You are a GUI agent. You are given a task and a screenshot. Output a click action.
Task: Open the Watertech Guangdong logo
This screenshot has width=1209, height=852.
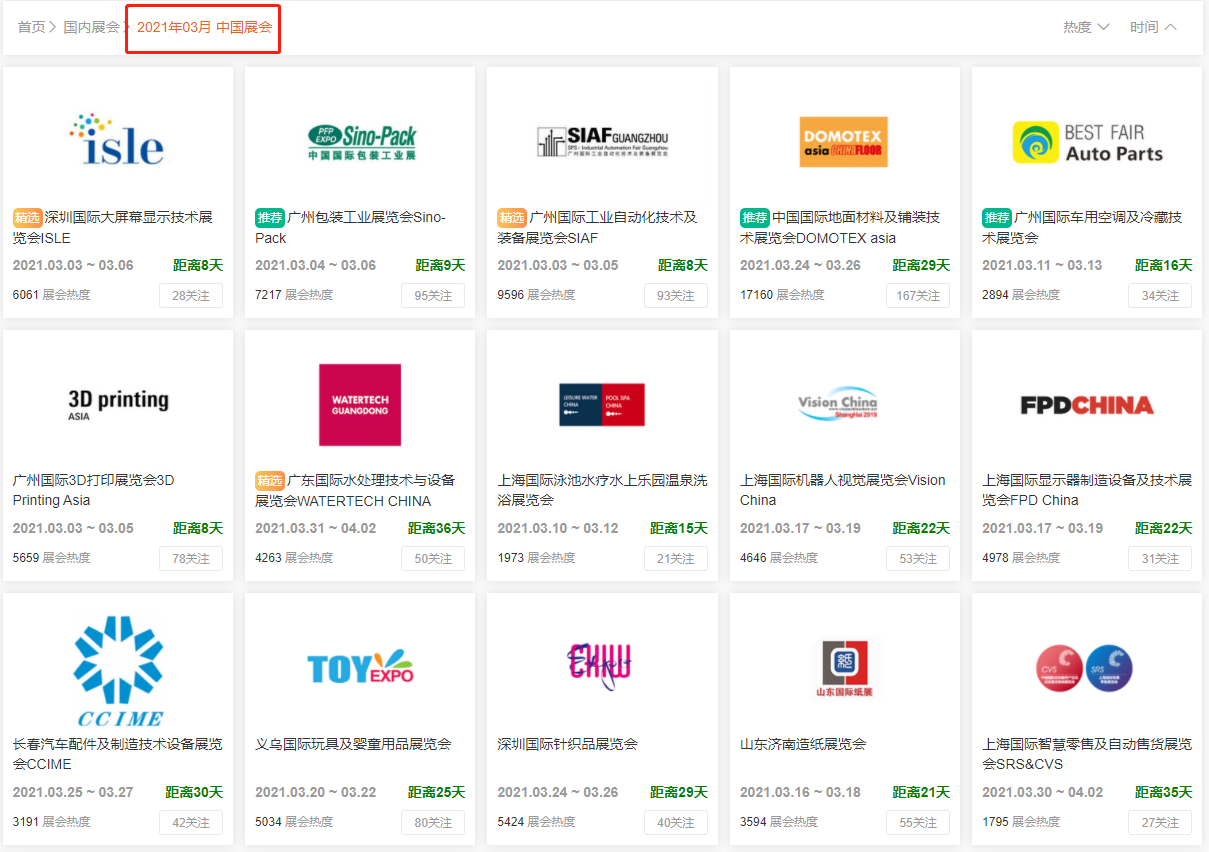point(360,404)
